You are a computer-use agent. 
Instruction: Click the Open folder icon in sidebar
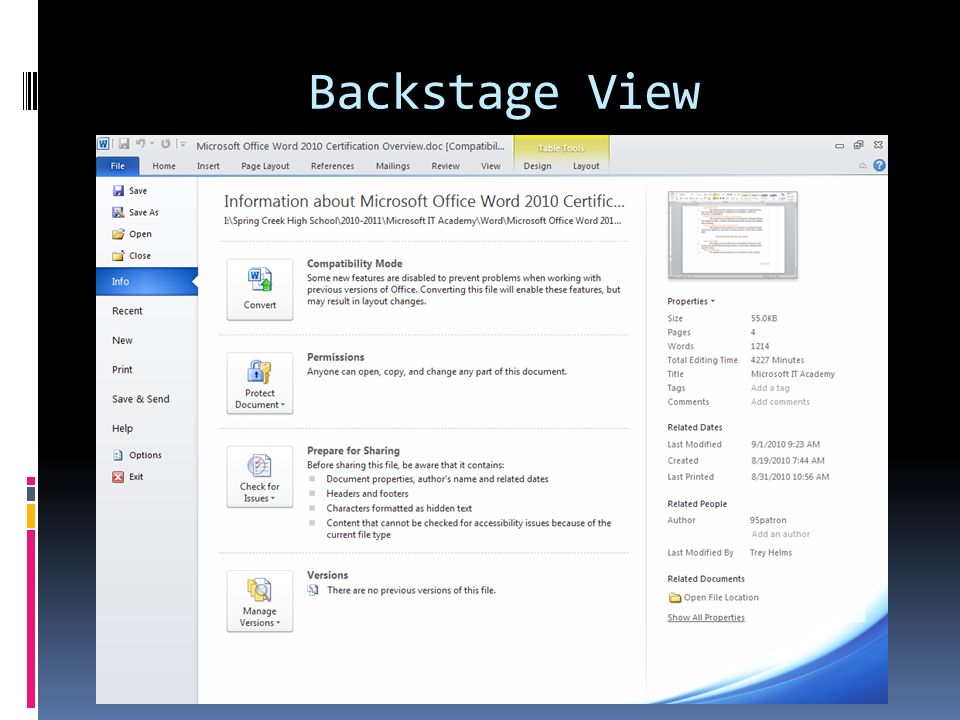click(118, 234)
